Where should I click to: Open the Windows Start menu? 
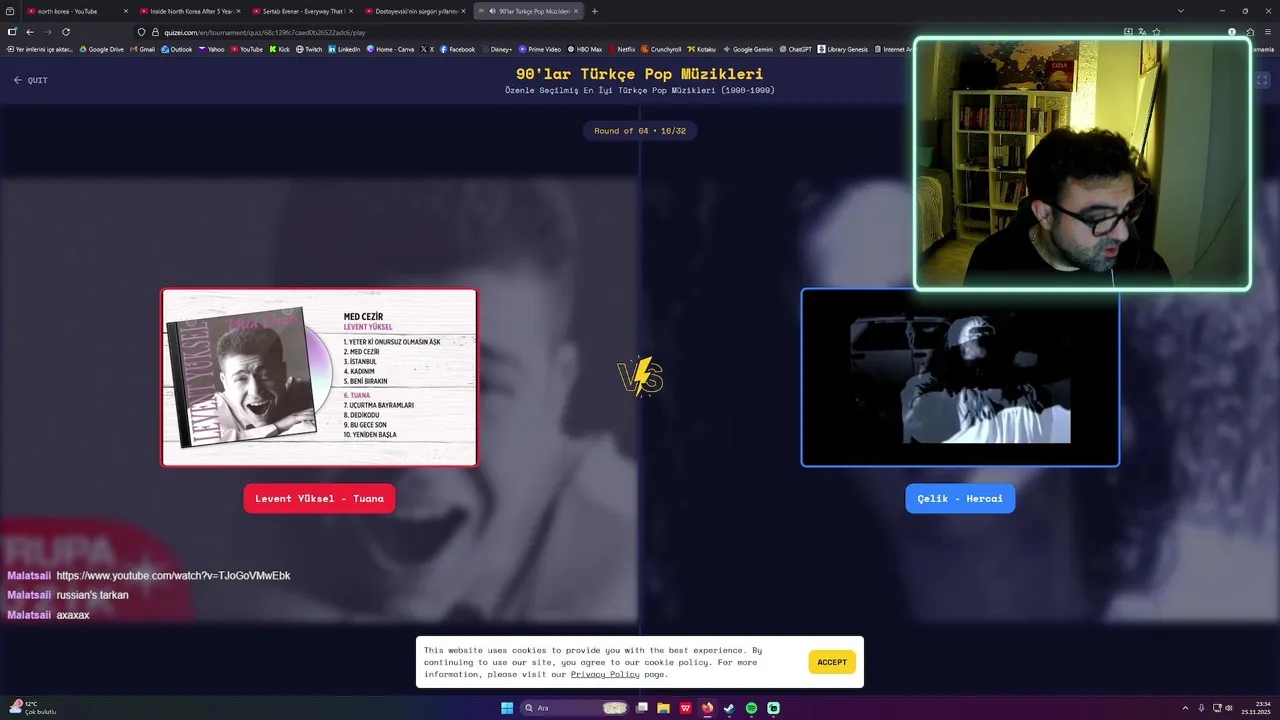[x=507, y=708]
